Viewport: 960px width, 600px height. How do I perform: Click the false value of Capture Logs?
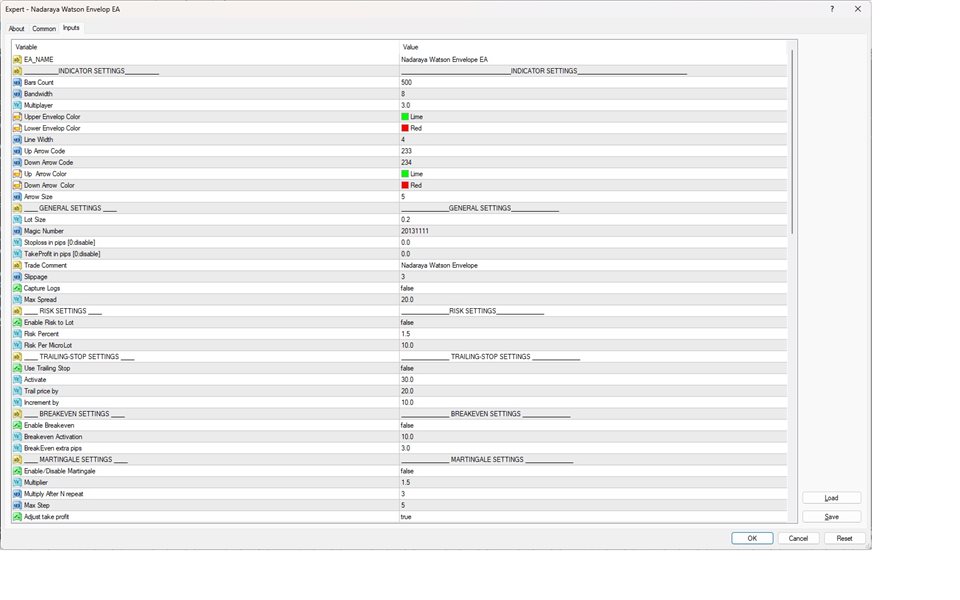click(x=407, y=288)
